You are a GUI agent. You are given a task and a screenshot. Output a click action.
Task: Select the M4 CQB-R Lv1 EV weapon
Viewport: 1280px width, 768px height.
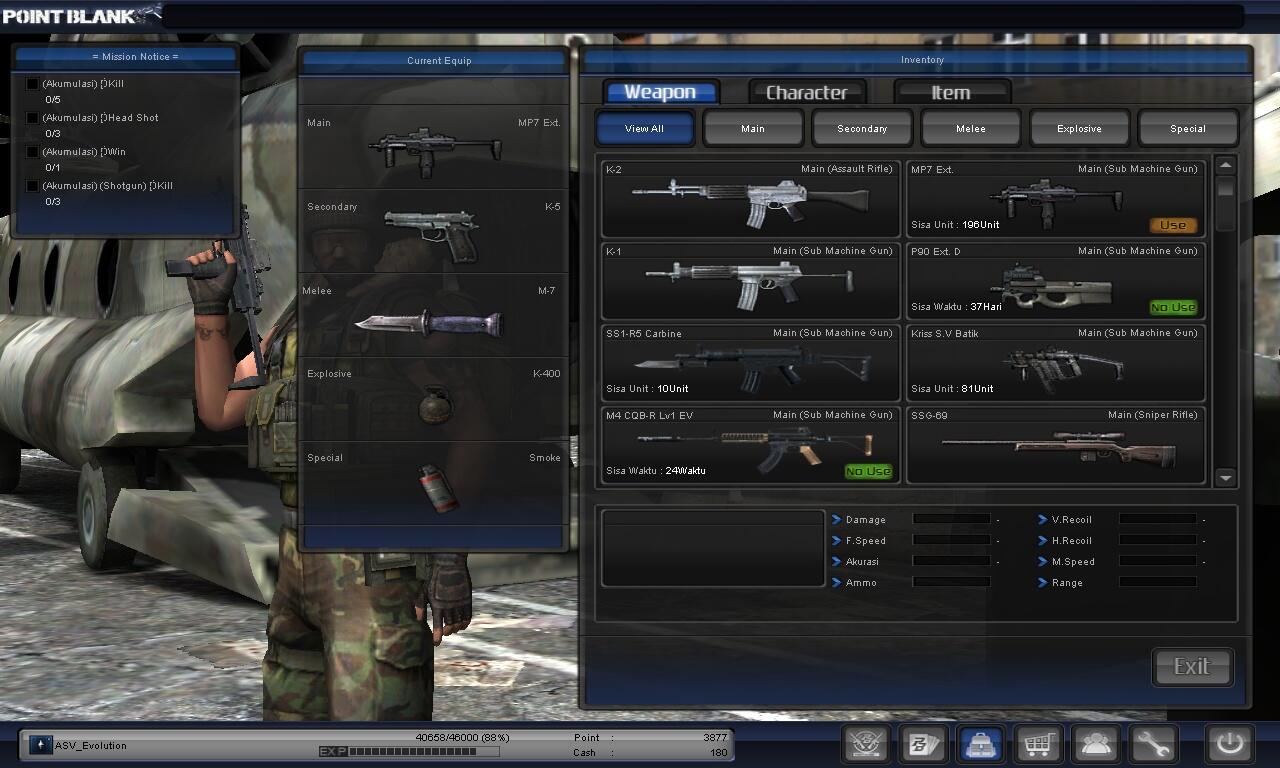coord(750,443)
